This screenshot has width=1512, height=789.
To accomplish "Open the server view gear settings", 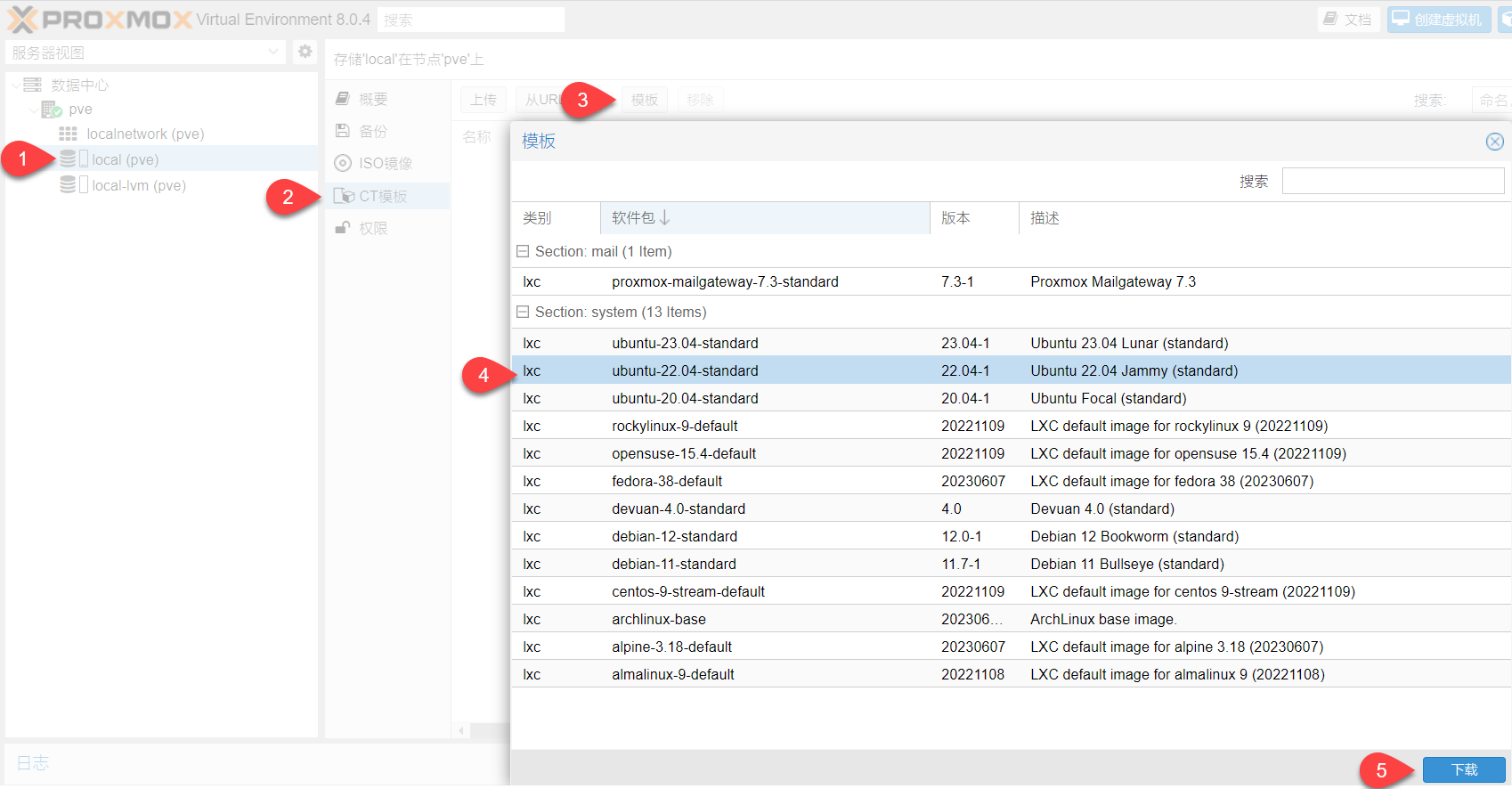I will [x=305, y=52].
